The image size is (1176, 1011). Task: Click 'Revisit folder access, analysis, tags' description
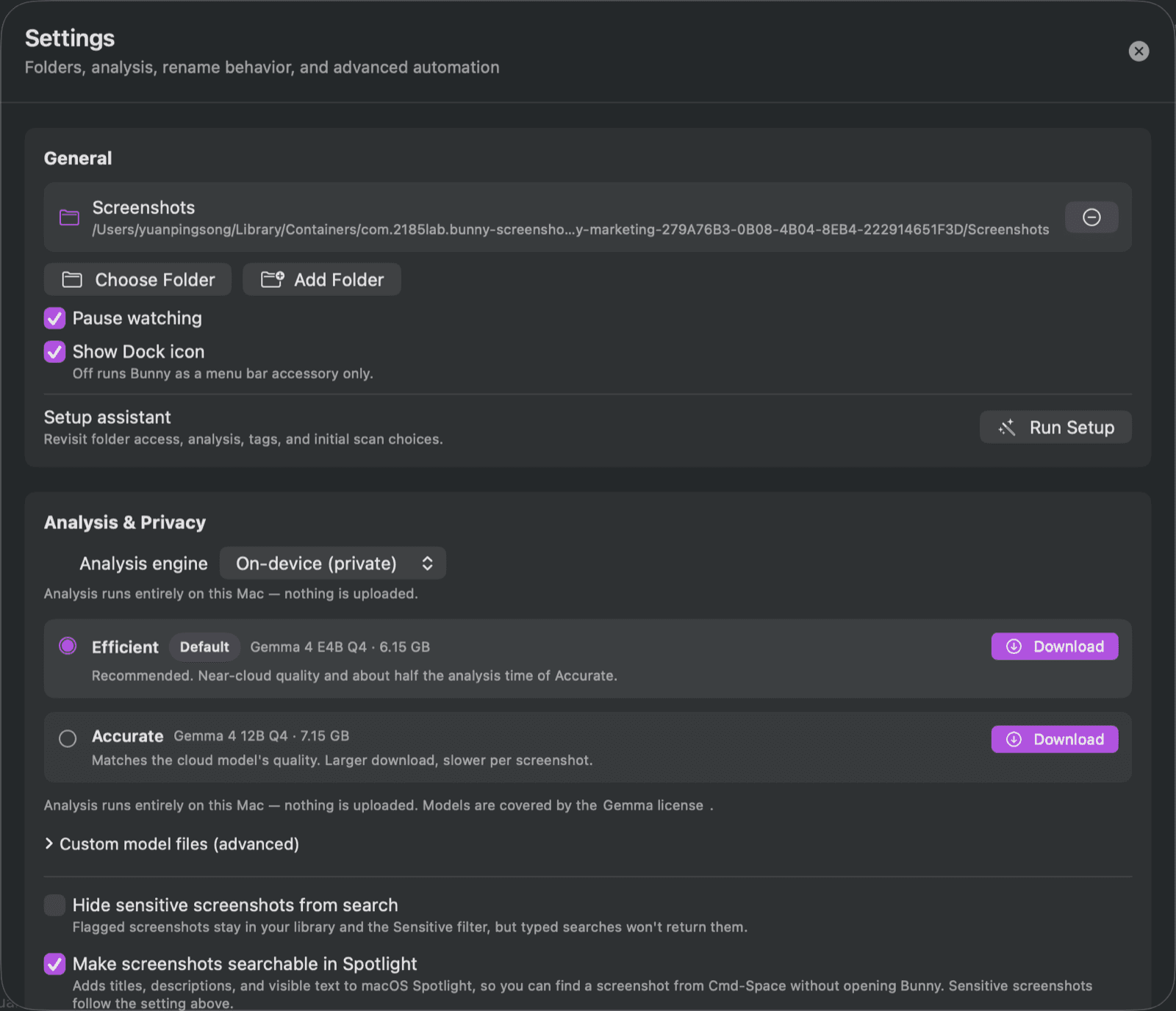pos(243,439)
